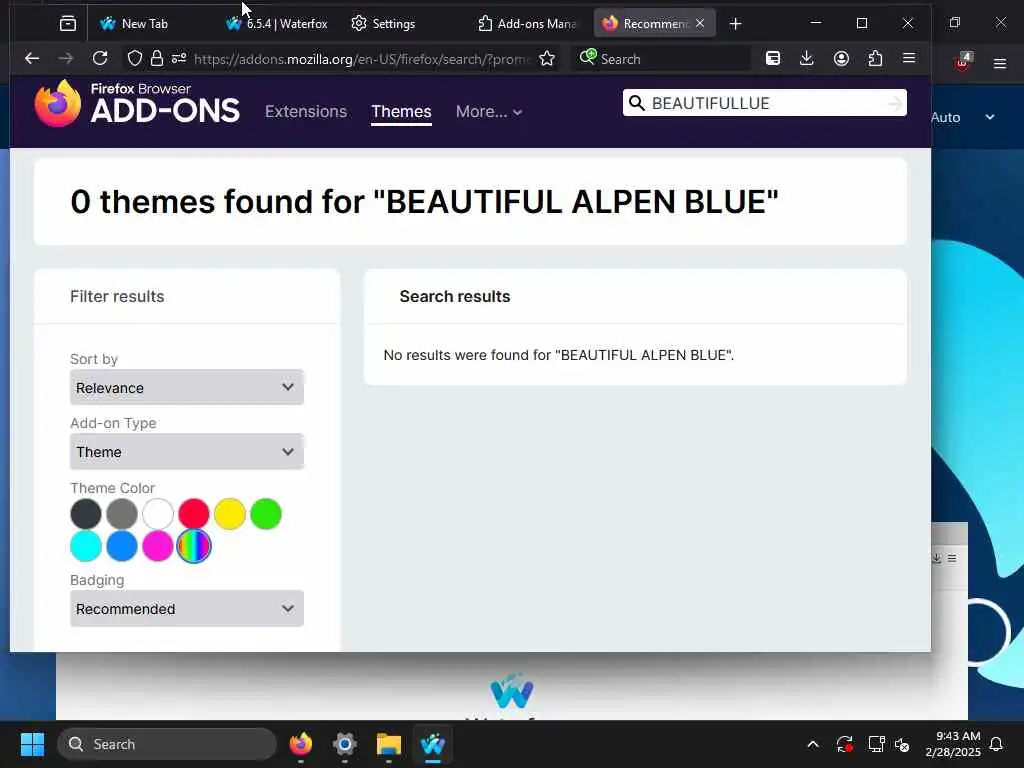The height and width of the screenshot is (768, 1024).
Task: Click the network tray icon
Action: click(x=876, y=744)
